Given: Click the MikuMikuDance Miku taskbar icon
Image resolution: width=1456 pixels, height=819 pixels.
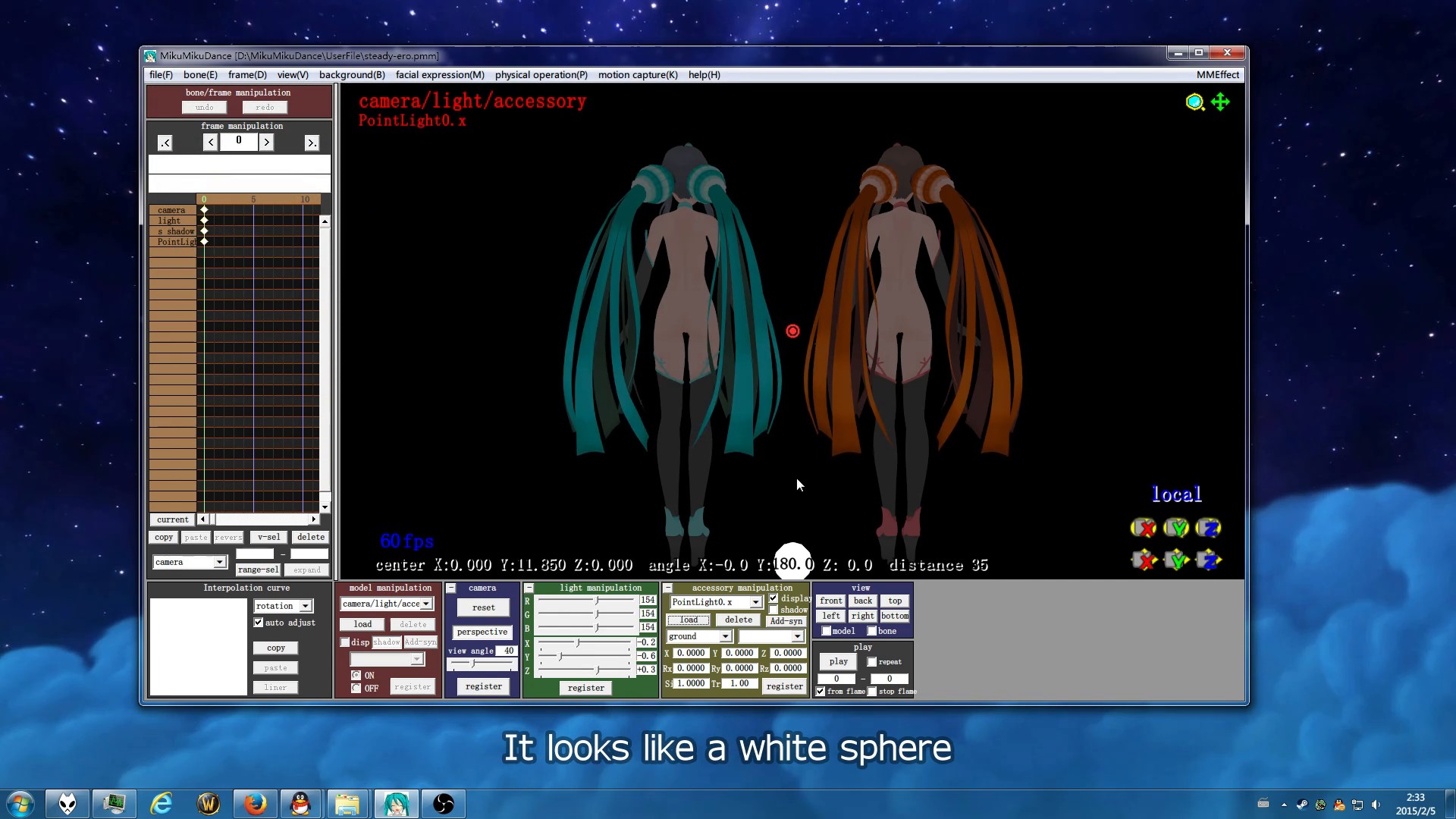Looking at the screenshot, I should [x=395, y=804].
